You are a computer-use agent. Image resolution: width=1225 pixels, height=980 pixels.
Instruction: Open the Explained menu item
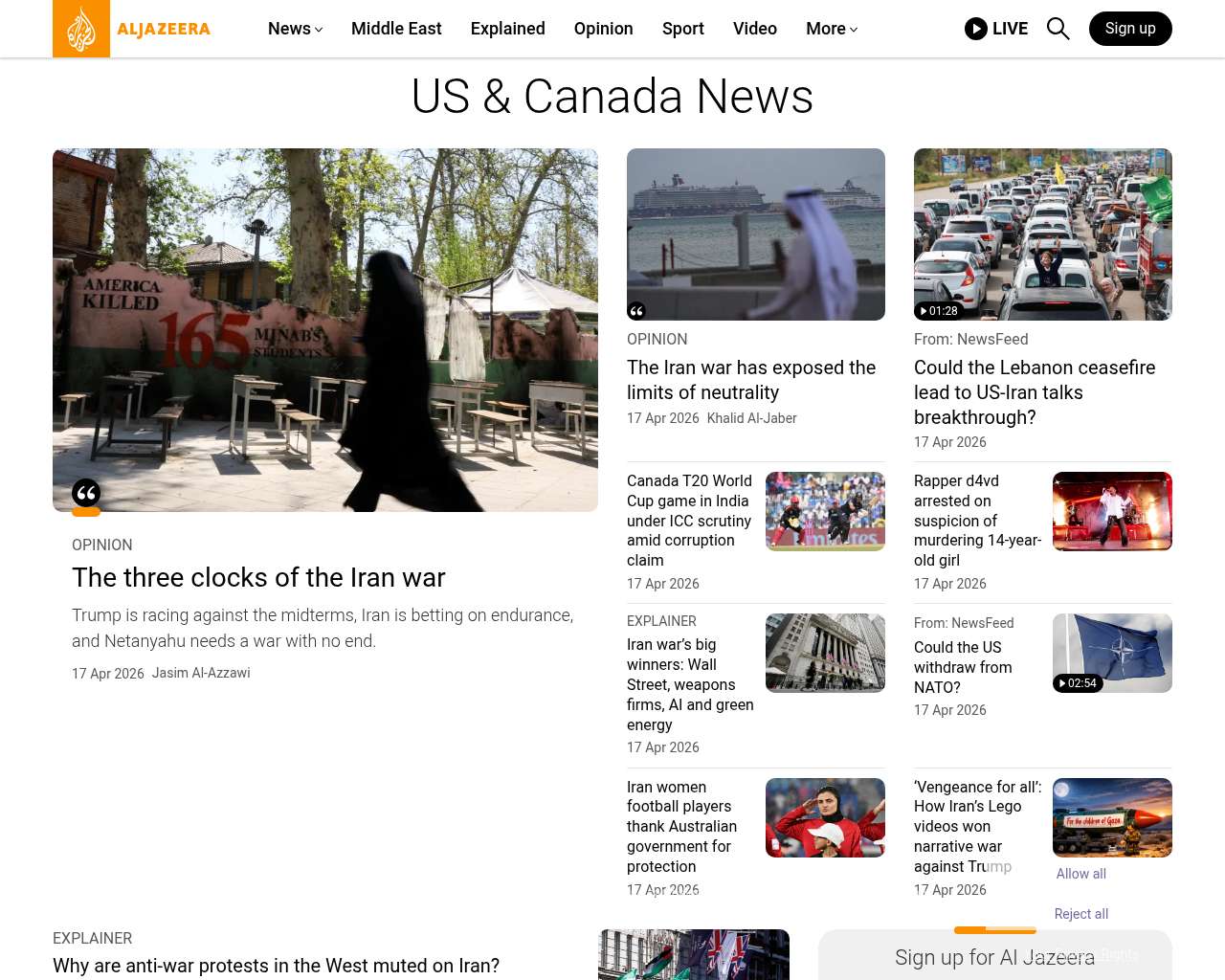507,29
